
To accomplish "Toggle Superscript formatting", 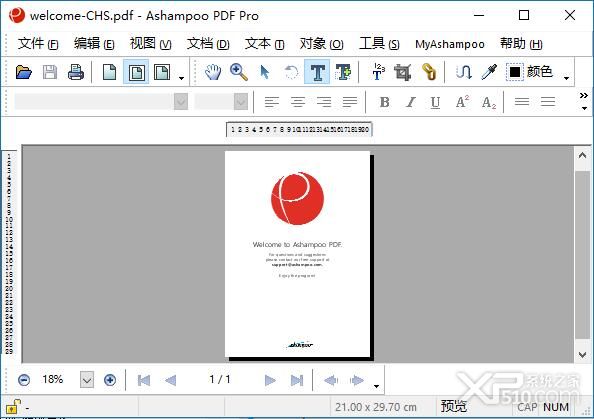I will pyautogui.click(x=462, y=102).
